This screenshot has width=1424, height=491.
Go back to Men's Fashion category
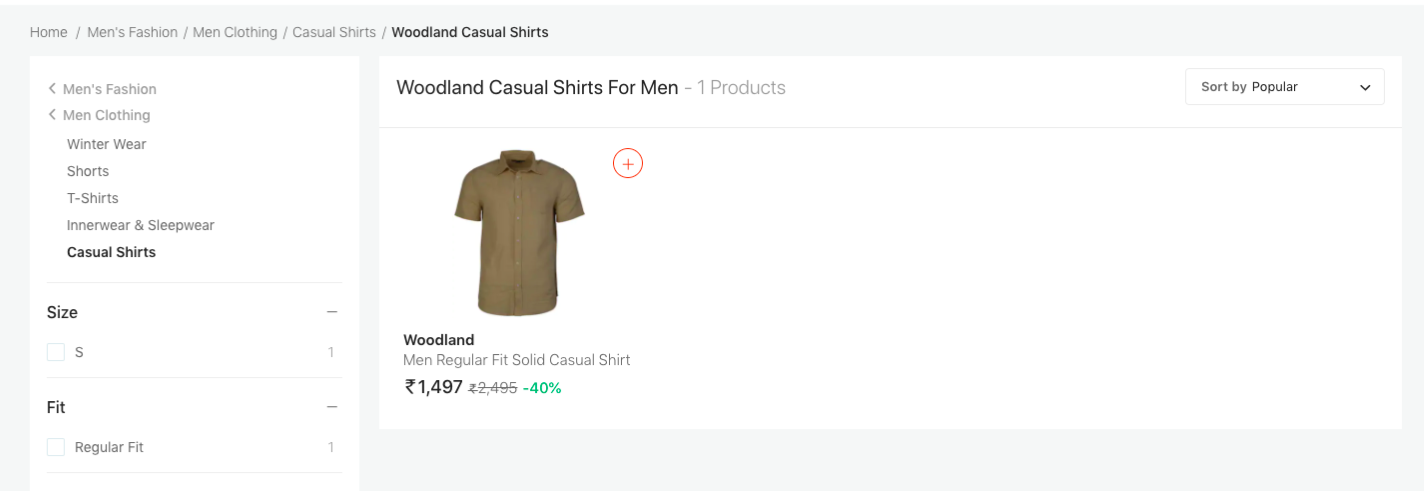(x=109, y=89)
